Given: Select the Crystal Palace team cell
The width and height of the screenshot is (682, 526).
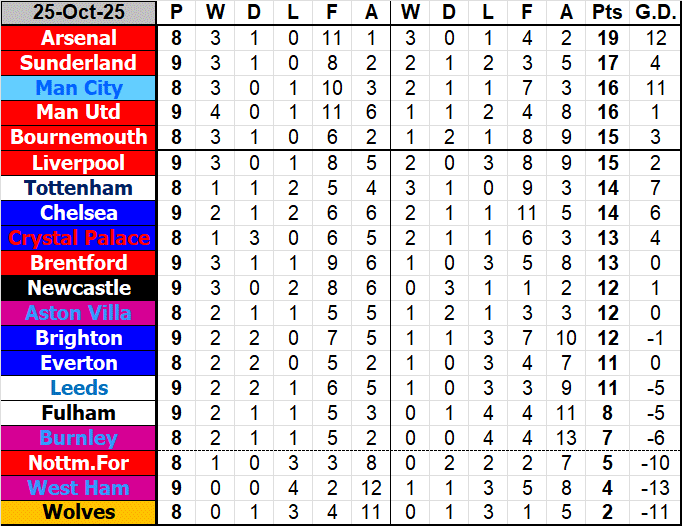Looking at the screenshot, I should tap(79, 238).
